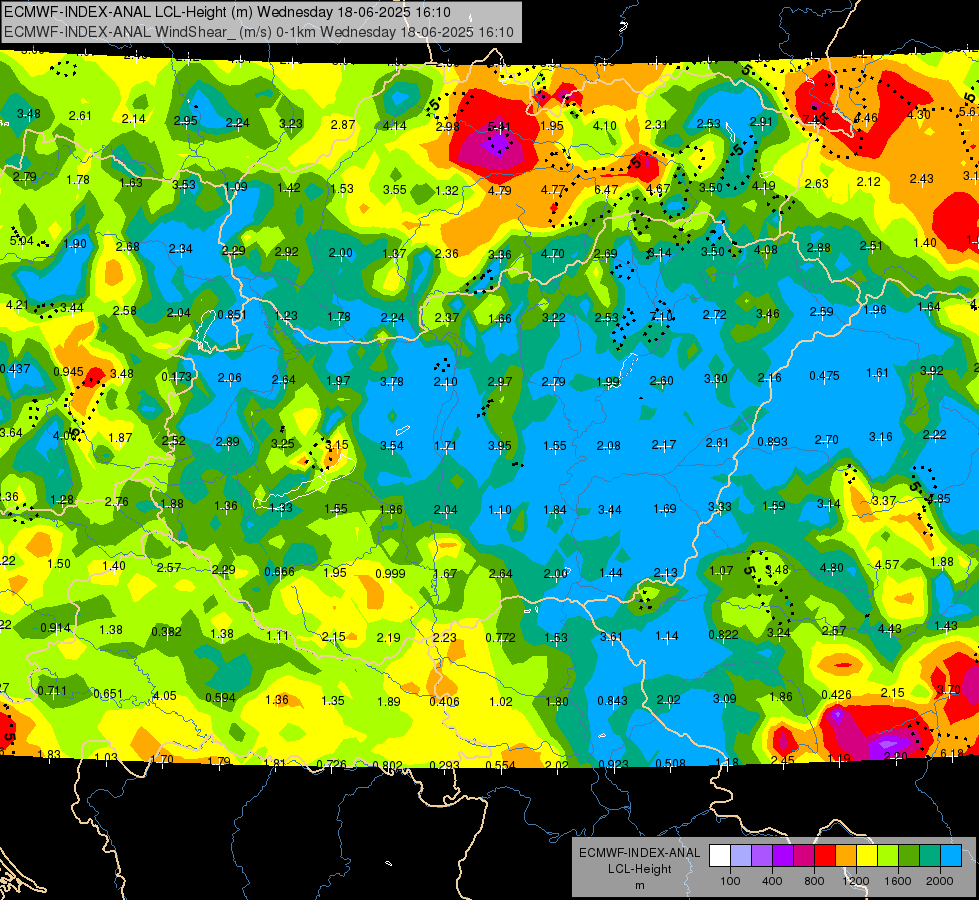The width and height of the screenshot is (979, 900).
Task: Click the pure yellow legend color swatch
Action: 867,855
